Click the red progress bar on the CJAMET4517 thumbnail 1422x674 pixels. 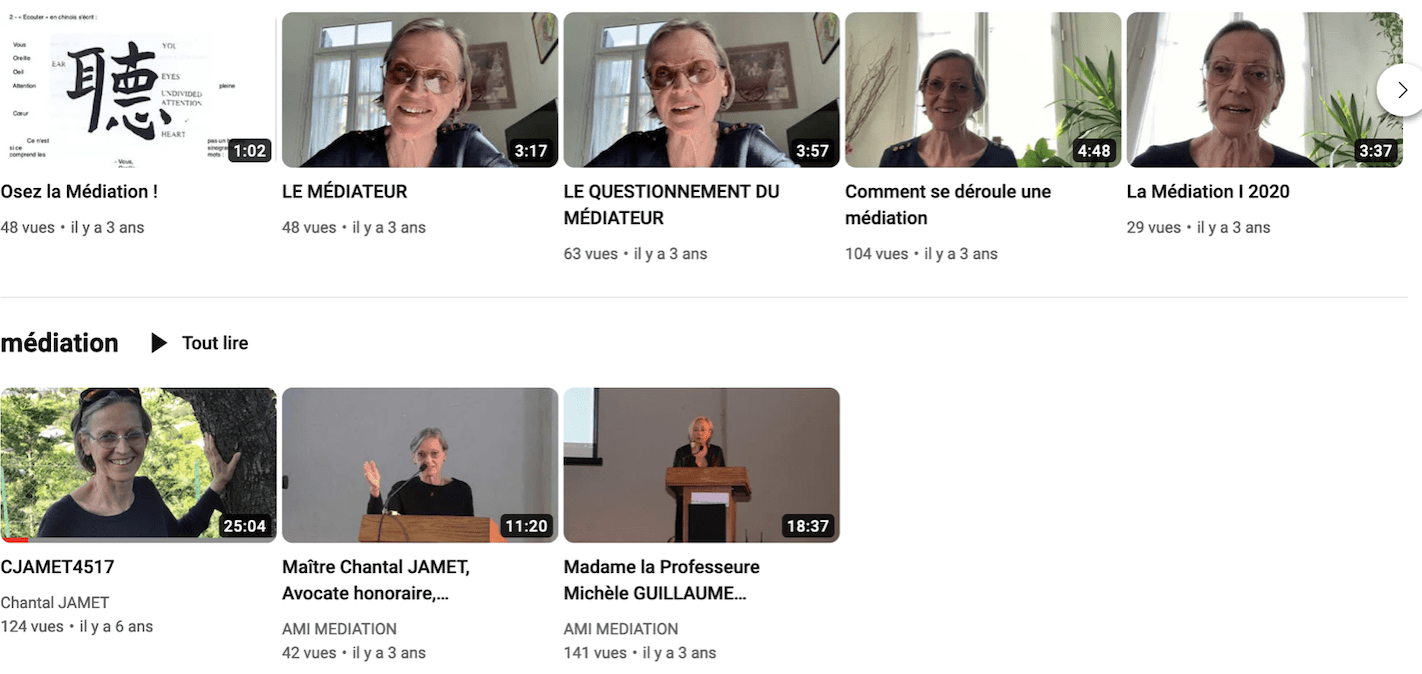pyautogui.click(x=14, y=540)
